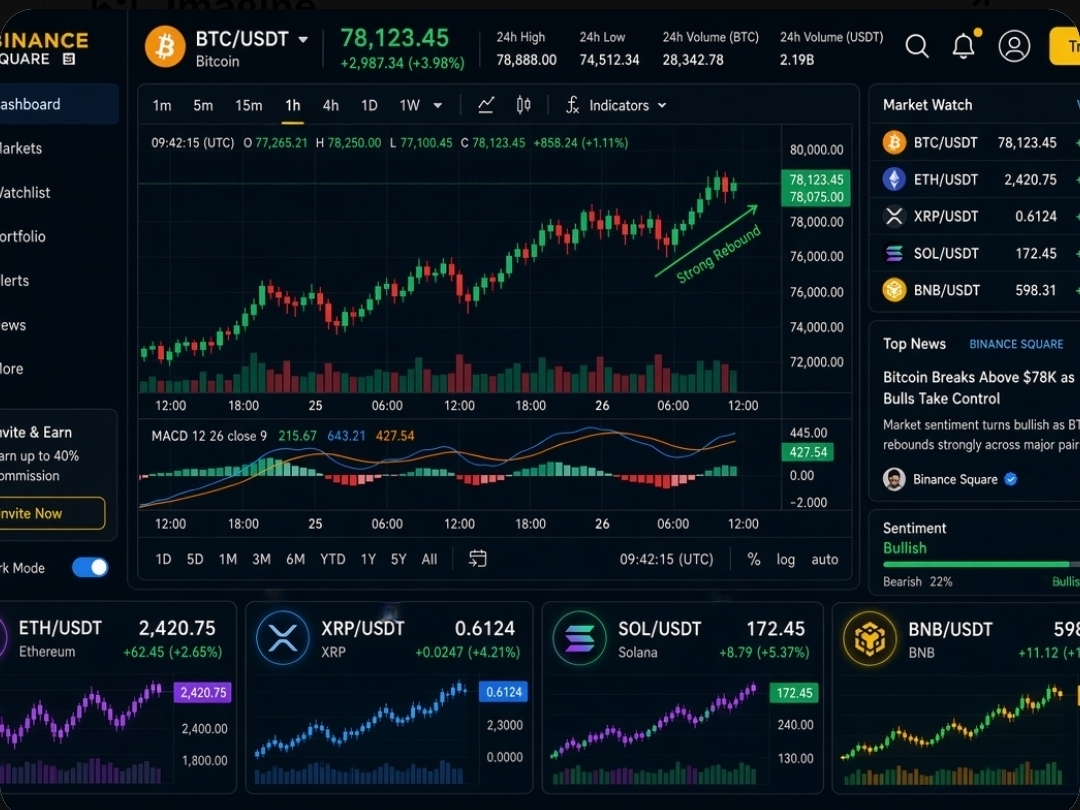Click Binance Square author avatar
This screenshot has width=1080, height=810.
tap(894, 479)
